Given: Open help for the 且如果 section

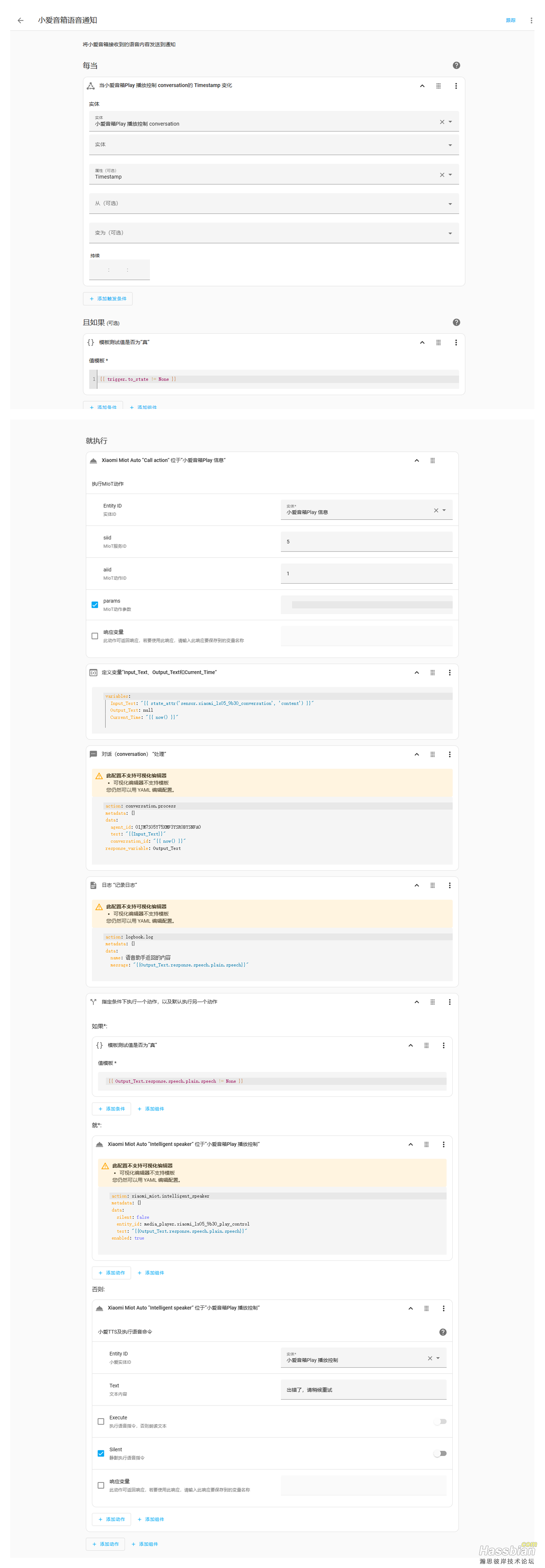Looking at the screenshot, I should [x=456, y=322].
